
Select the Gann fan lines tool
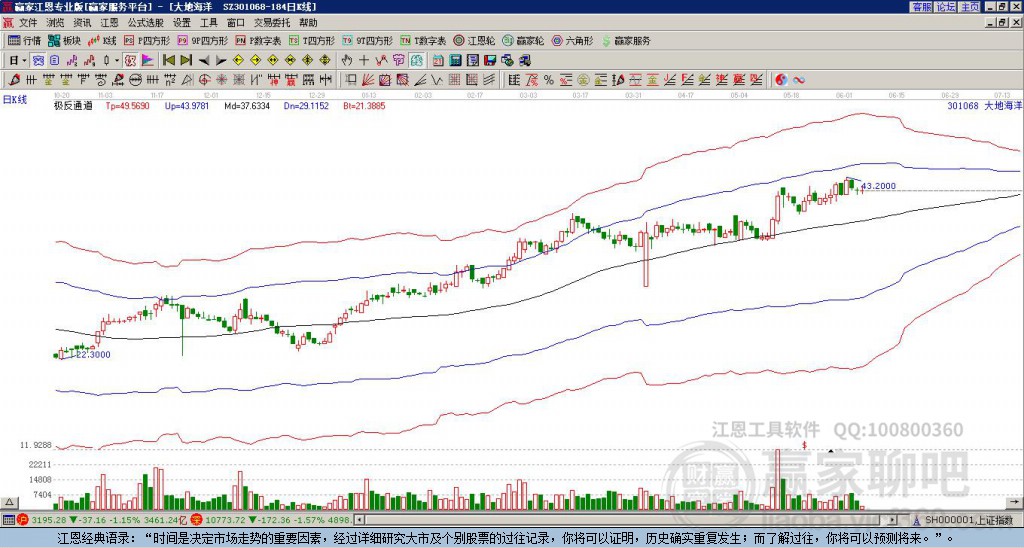368,80
